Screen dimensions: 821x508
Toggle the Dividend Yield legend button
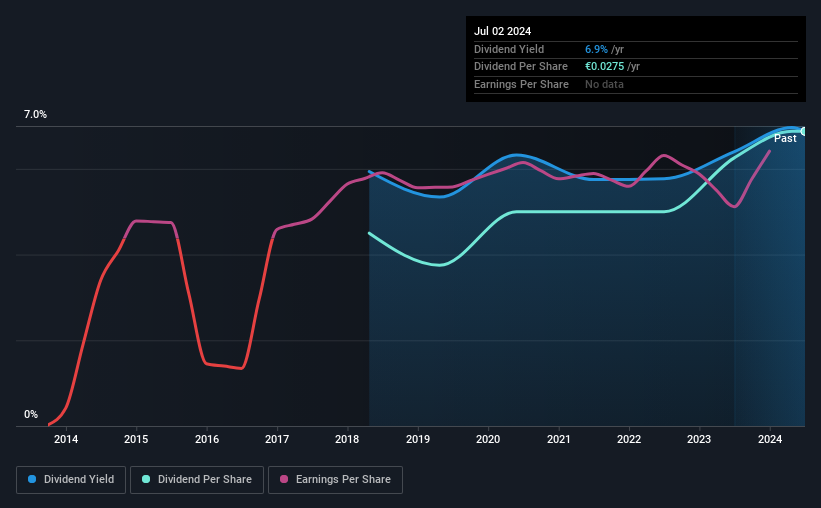(71, 480)
